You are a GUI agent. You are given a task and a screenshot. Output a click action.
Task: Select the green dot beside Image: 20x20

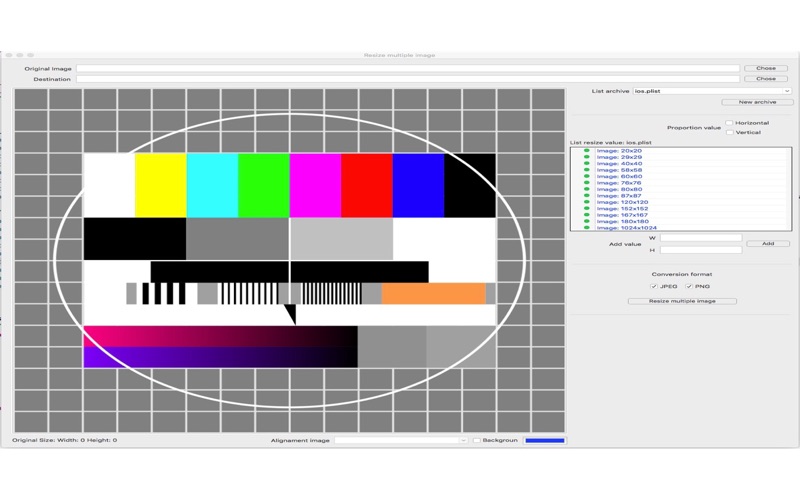[x=586, y=151]
